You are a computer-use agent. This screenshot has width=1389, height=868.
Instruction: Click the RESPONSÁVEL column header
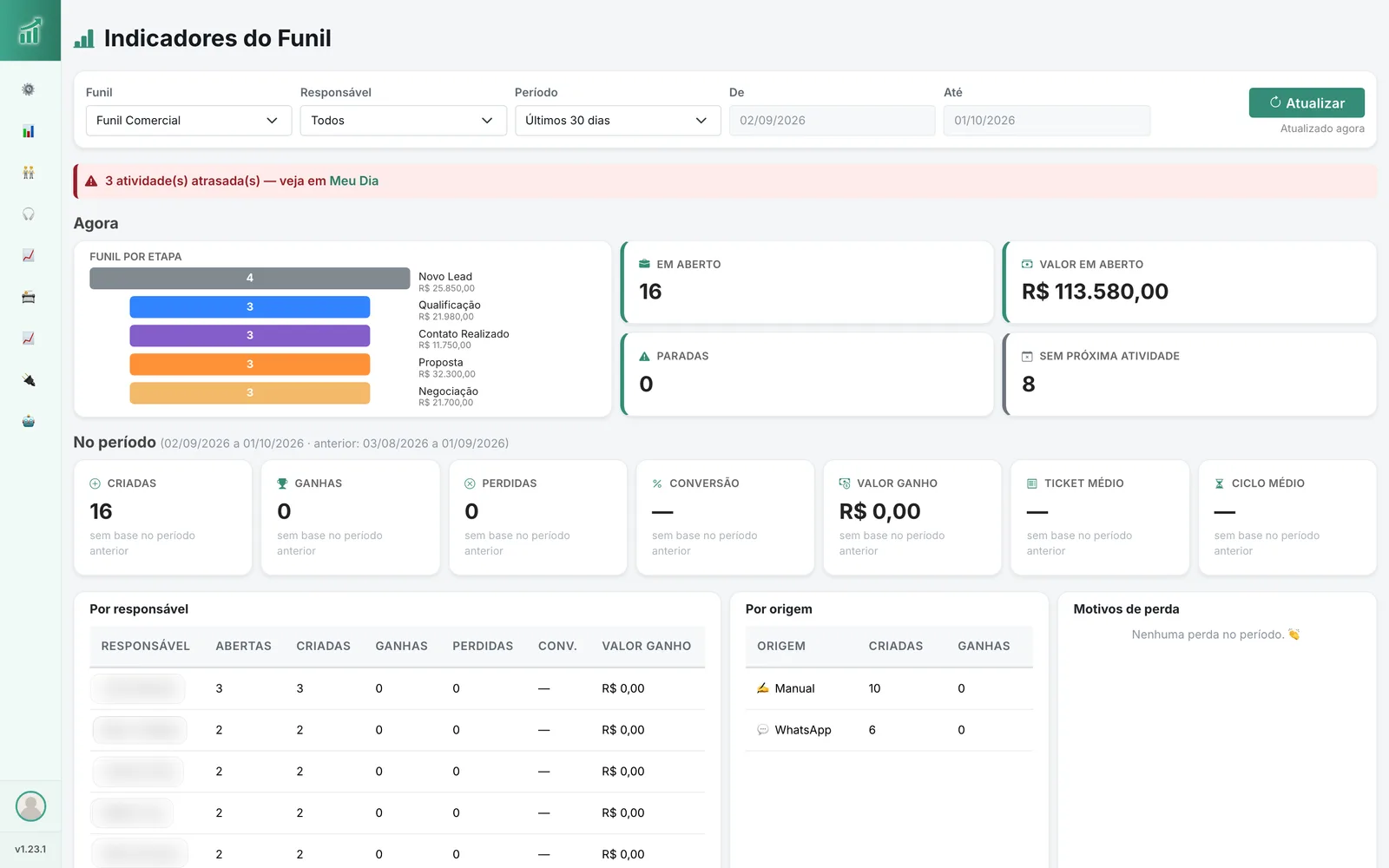click(145, 646)
